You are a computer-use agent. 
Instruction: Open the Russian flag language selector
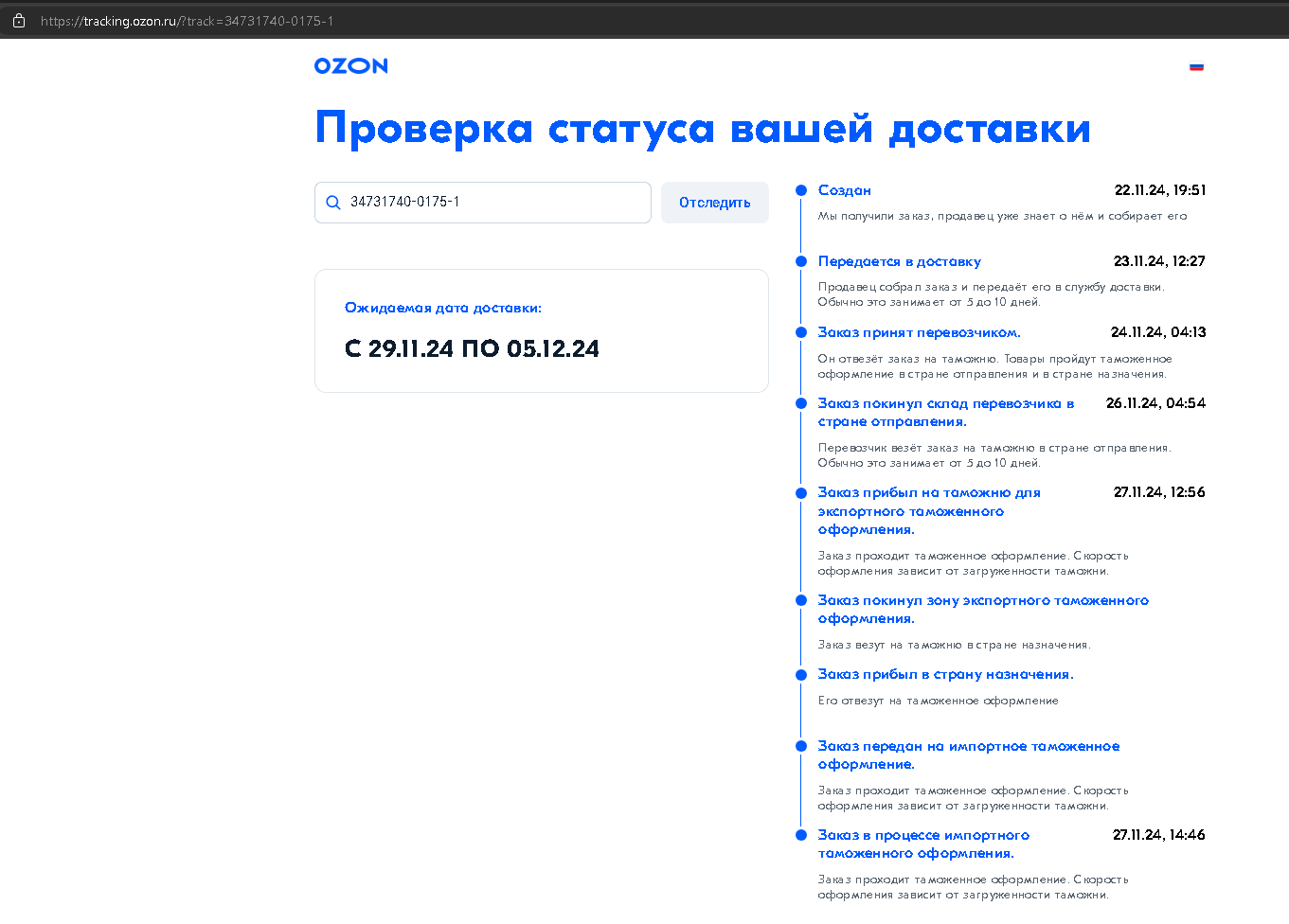coord(1196,67)
